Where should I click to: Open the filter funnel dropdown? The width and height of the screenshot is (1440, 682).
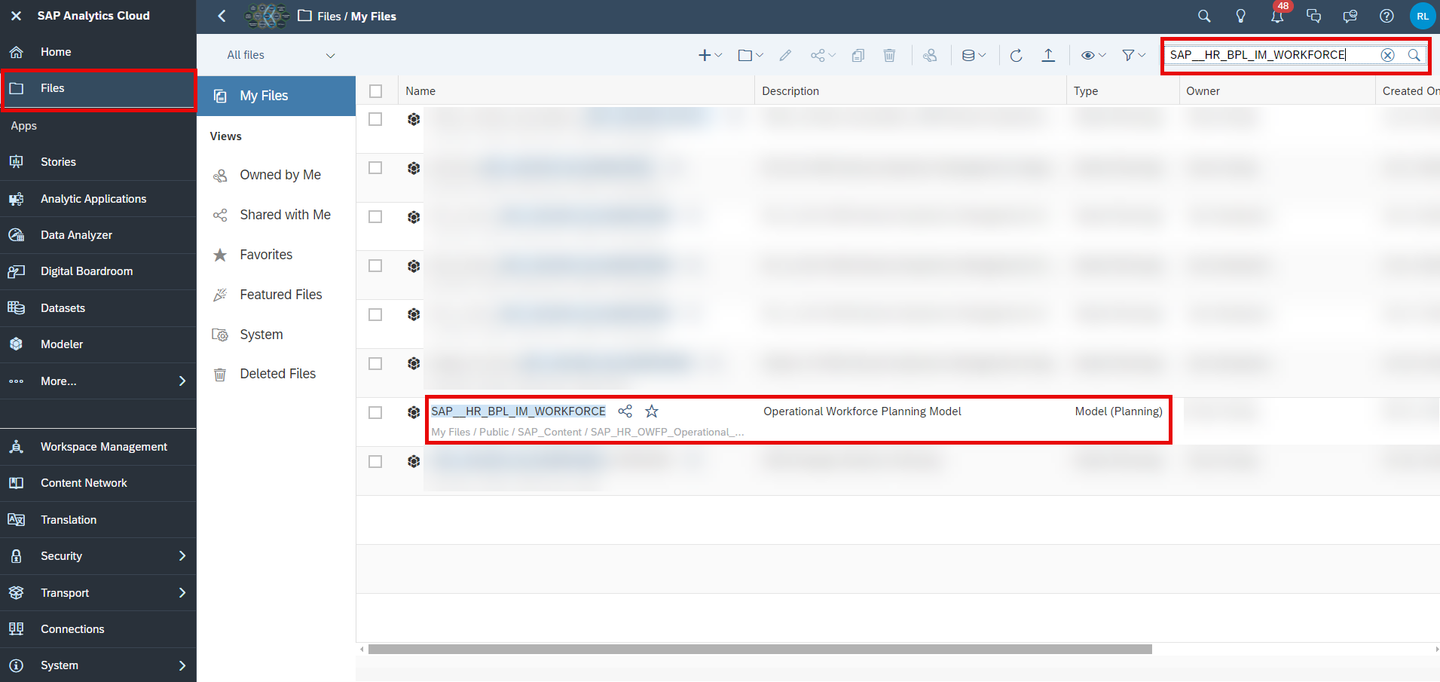(x=1133, y=56)
